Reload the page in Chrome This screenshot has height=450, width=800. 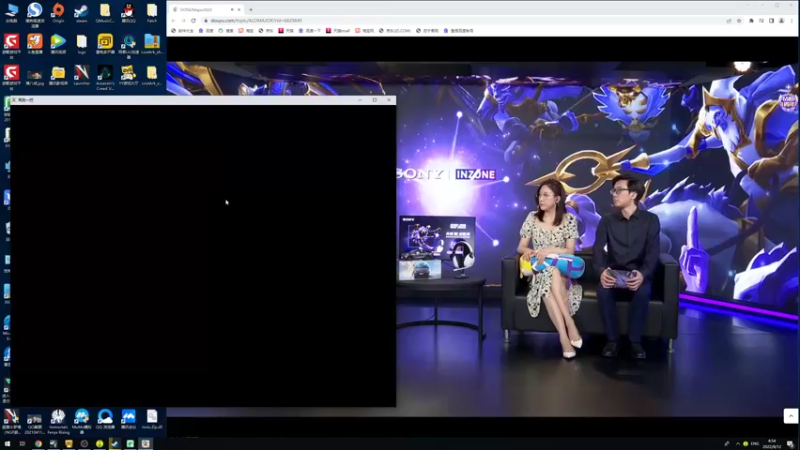[x=193, y=21]
